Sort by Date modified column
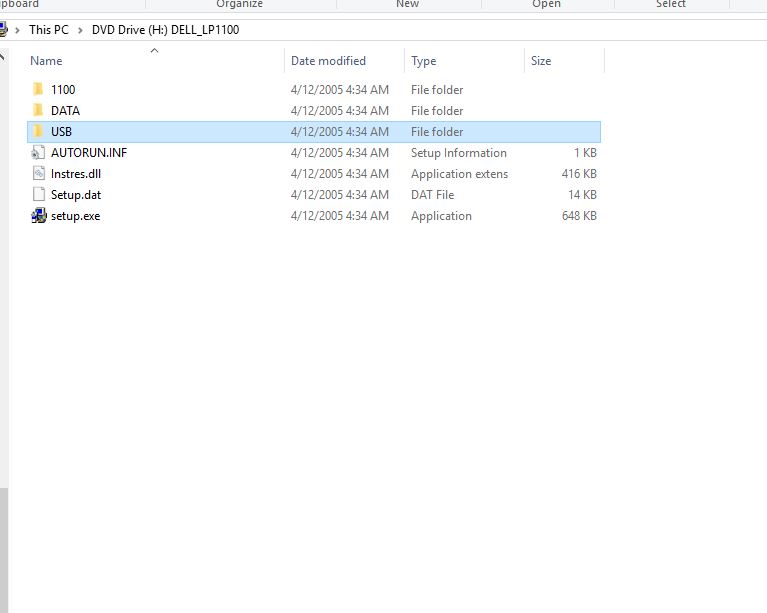 (x=328, y=61)
